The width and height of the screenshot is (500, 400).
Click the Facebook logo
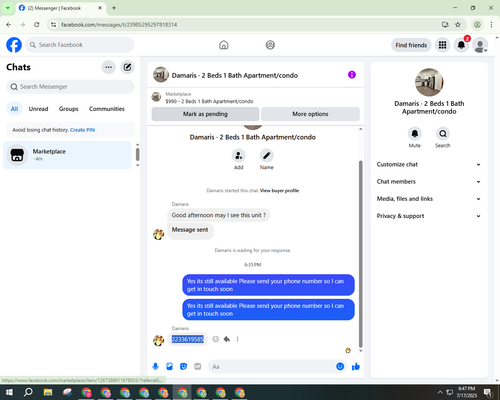click(14, 45)
